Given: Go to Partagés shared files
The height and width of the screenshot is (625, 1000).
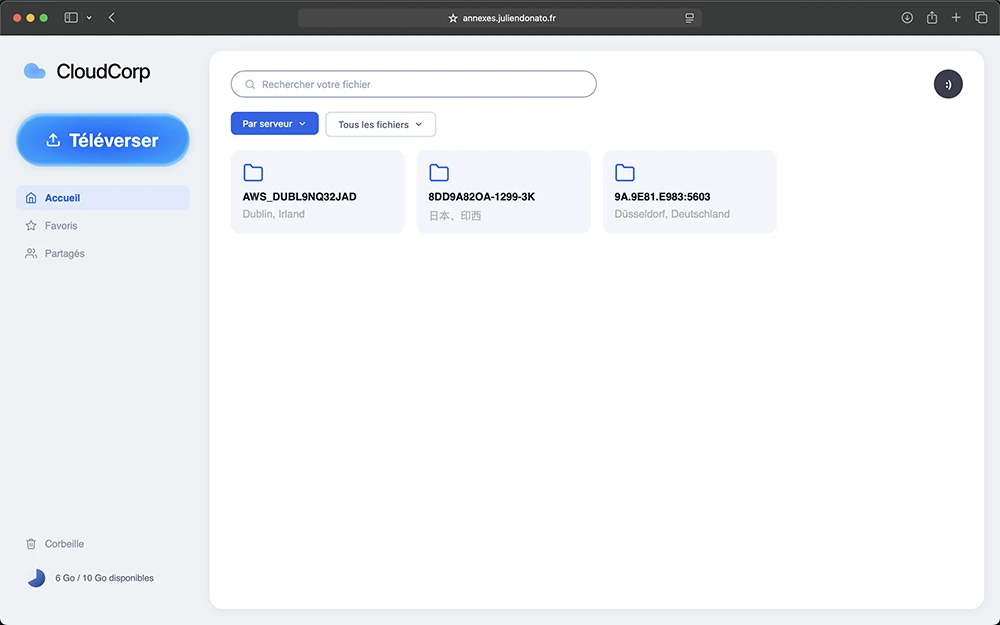Looking at the screenshot, I should [64, 254].
